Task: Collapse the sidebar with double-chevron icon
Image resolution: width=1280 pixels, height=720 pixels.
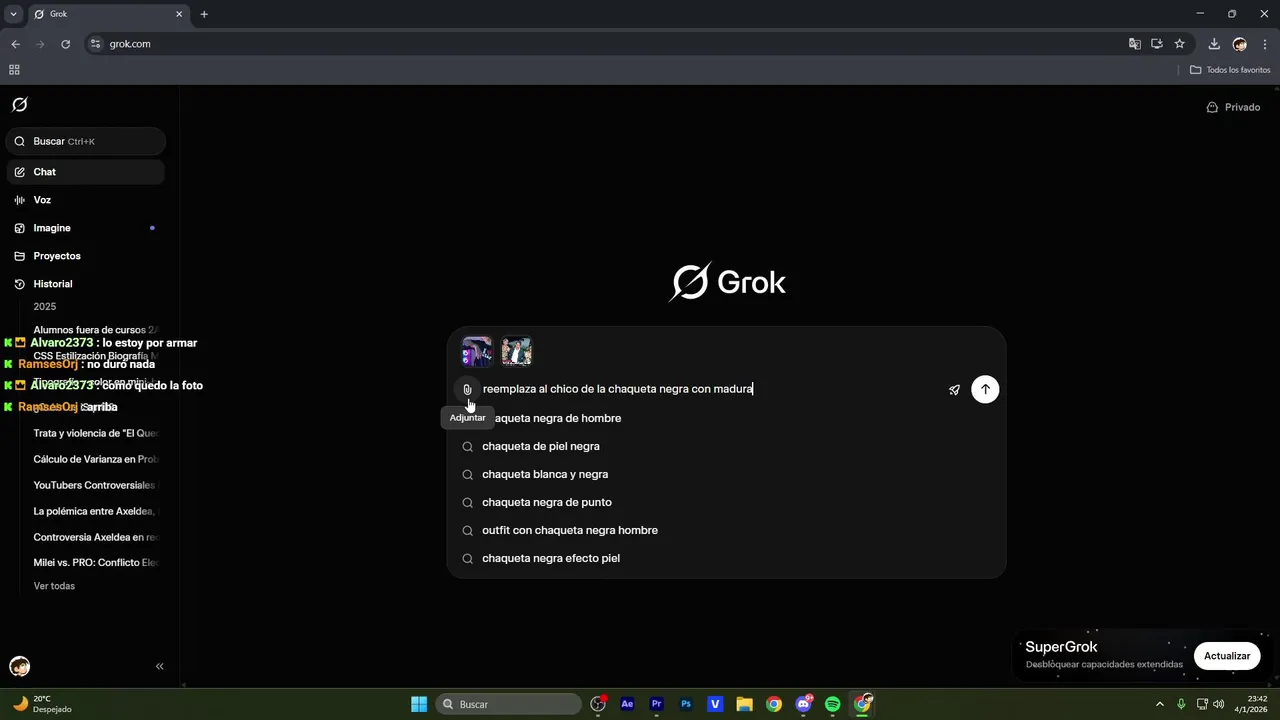Action: (159, 666)
